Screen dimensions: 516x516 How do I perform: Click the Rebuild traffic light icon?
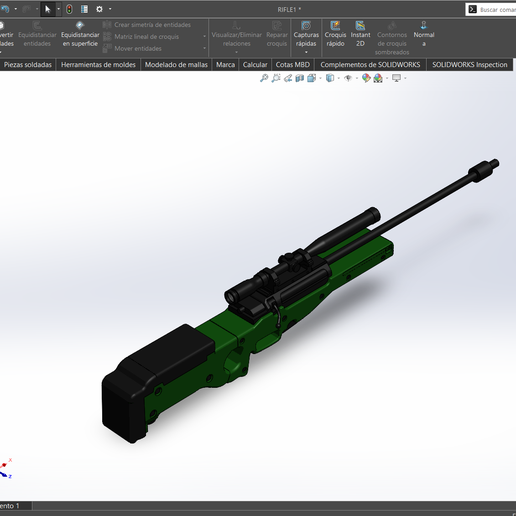69,9
